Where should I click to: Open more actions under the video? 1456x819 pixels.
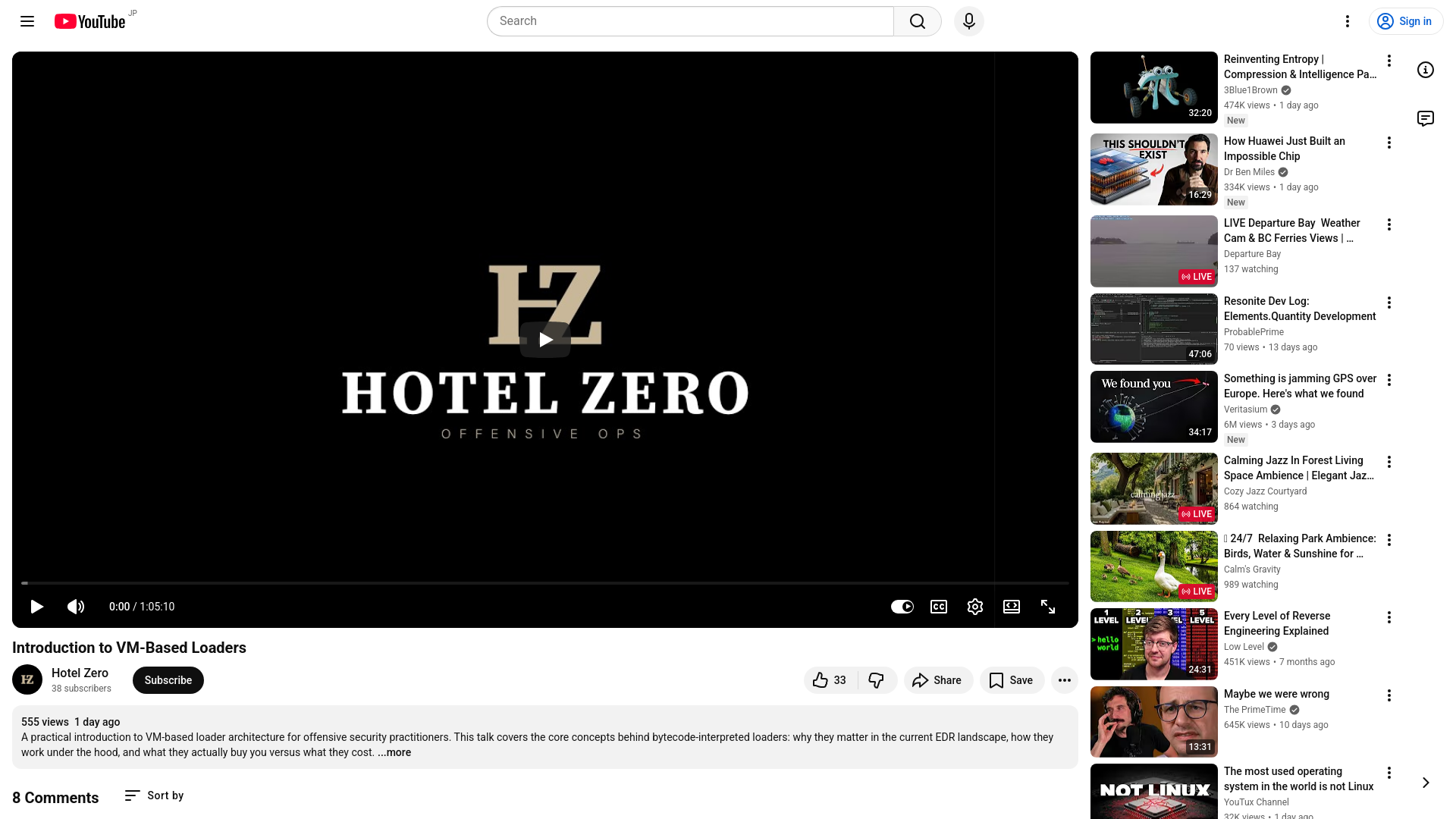tap(1065, 680)
